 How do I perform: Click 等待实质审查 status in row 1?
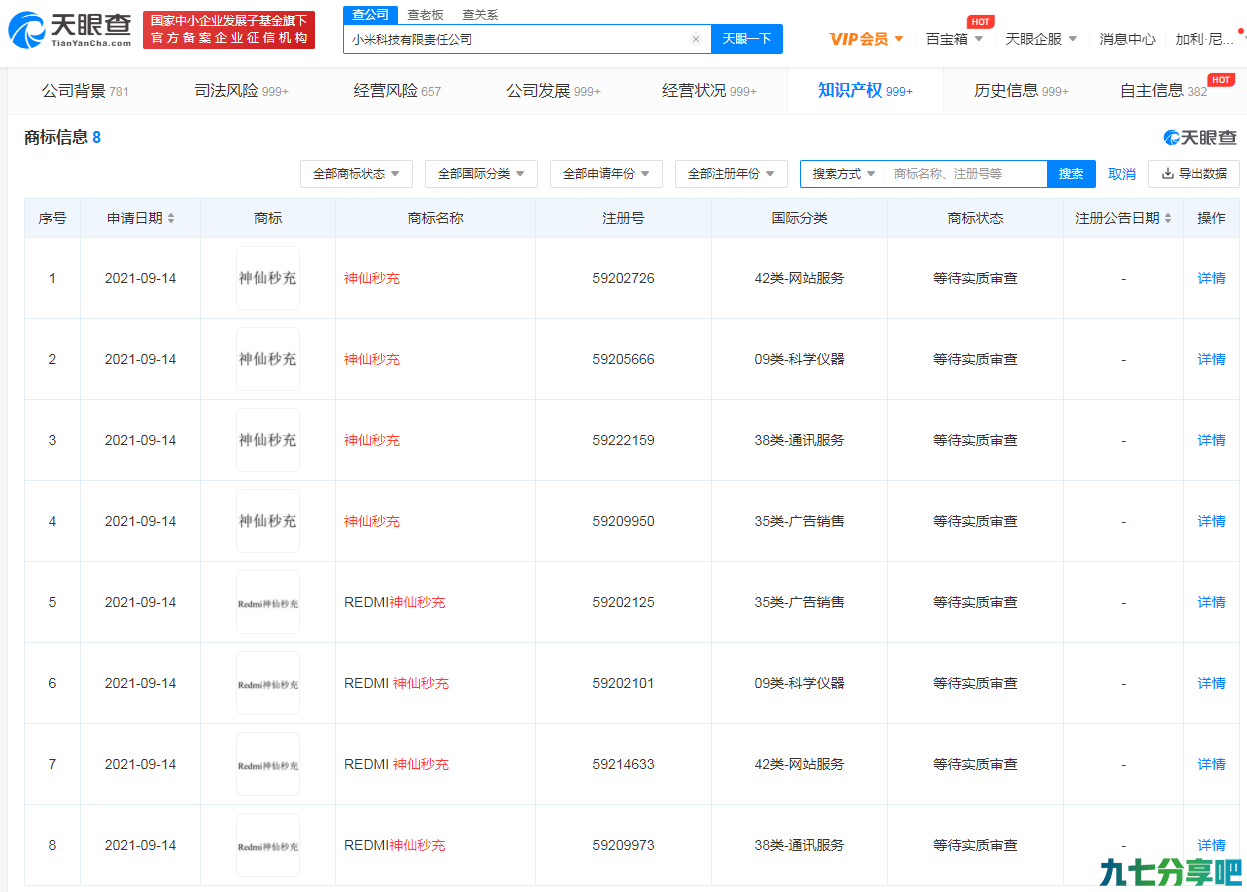click(975, 278)
